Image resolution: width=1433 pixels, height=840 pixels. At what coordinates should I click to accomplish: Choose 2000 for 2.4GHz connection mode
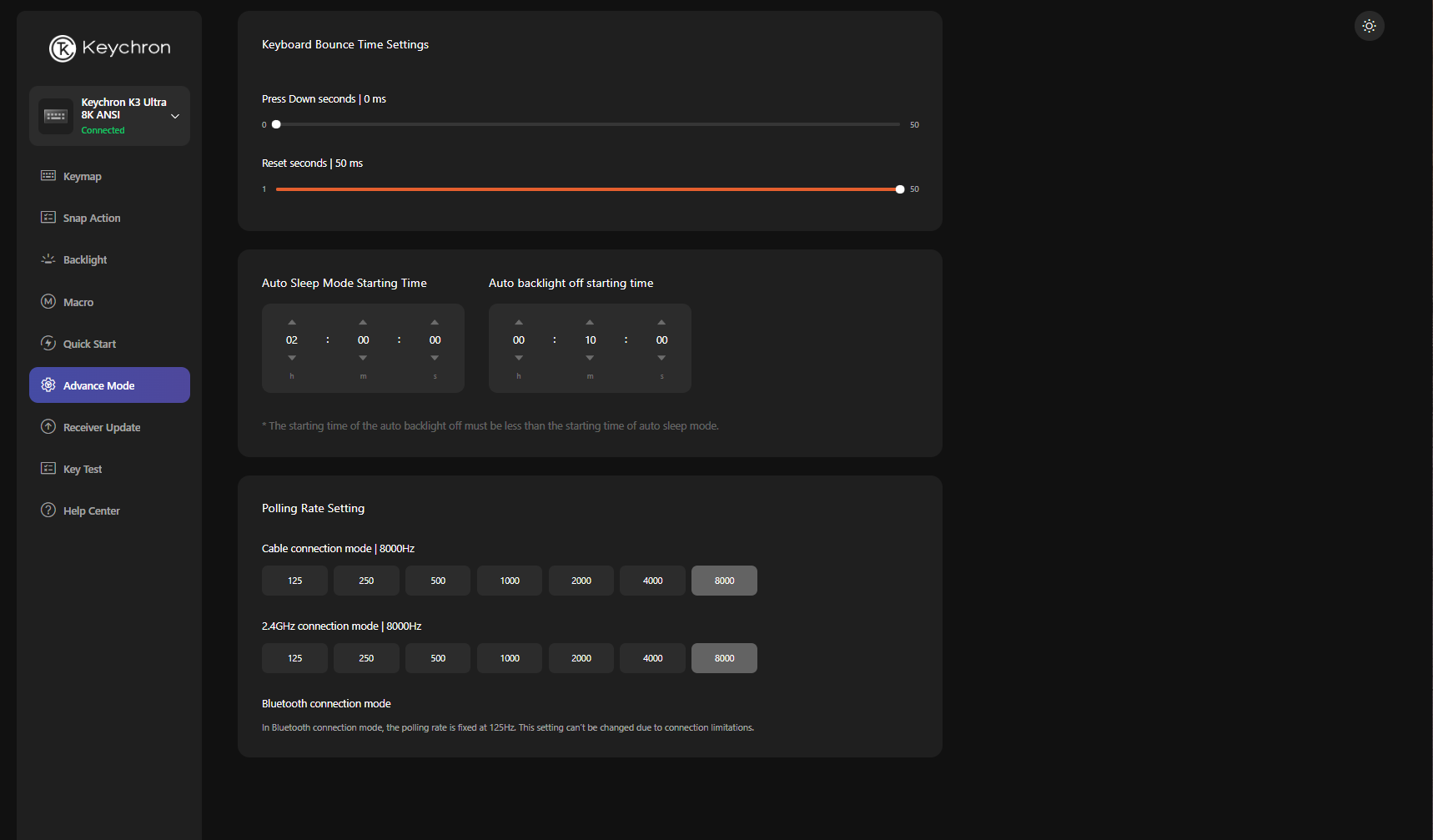581,658
